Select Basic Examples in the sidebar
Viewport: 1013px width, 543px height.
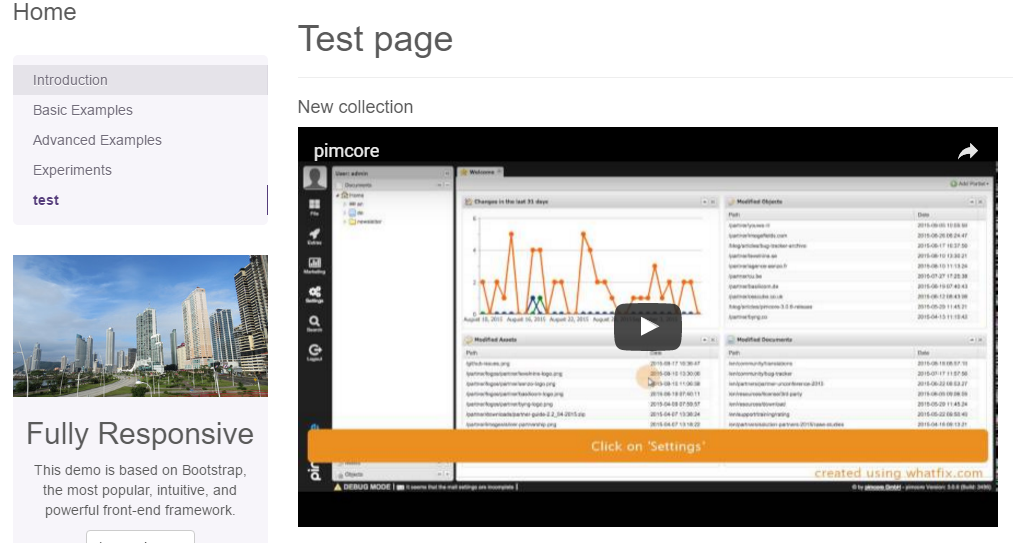coord(83,110)
